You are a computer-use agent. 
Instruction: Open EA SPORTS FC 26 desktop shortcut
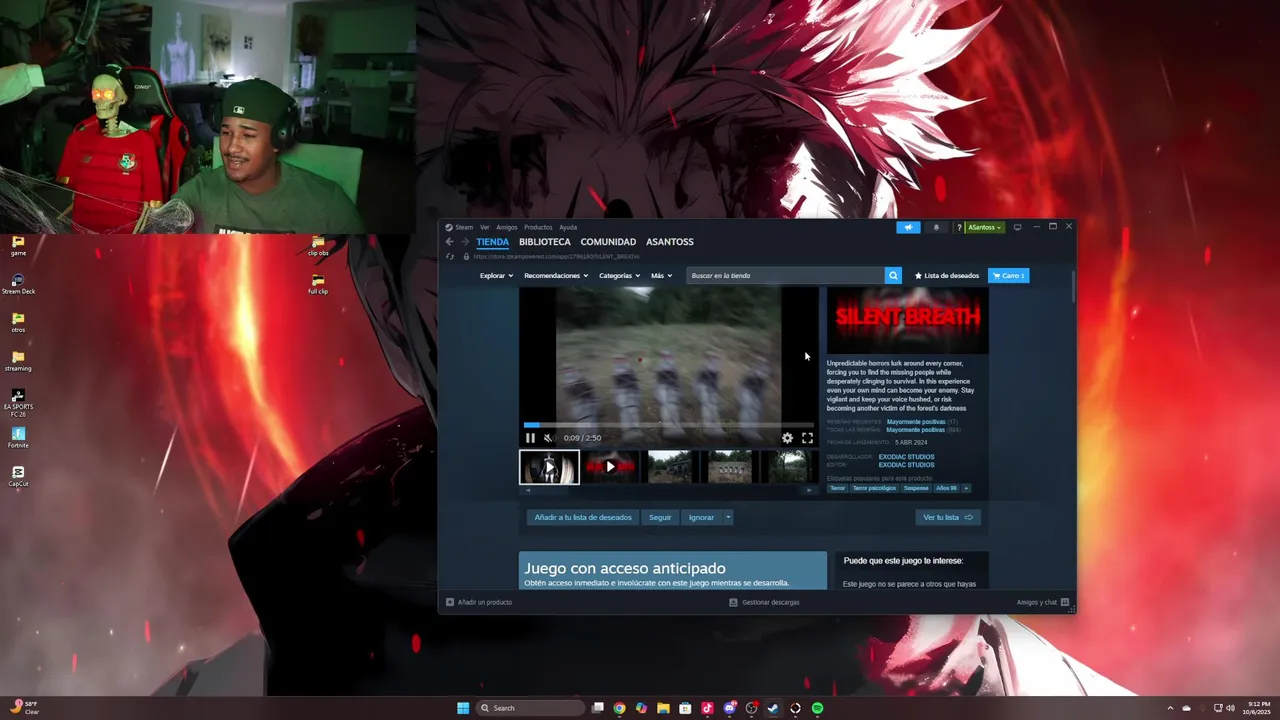[x=18, y=403]
